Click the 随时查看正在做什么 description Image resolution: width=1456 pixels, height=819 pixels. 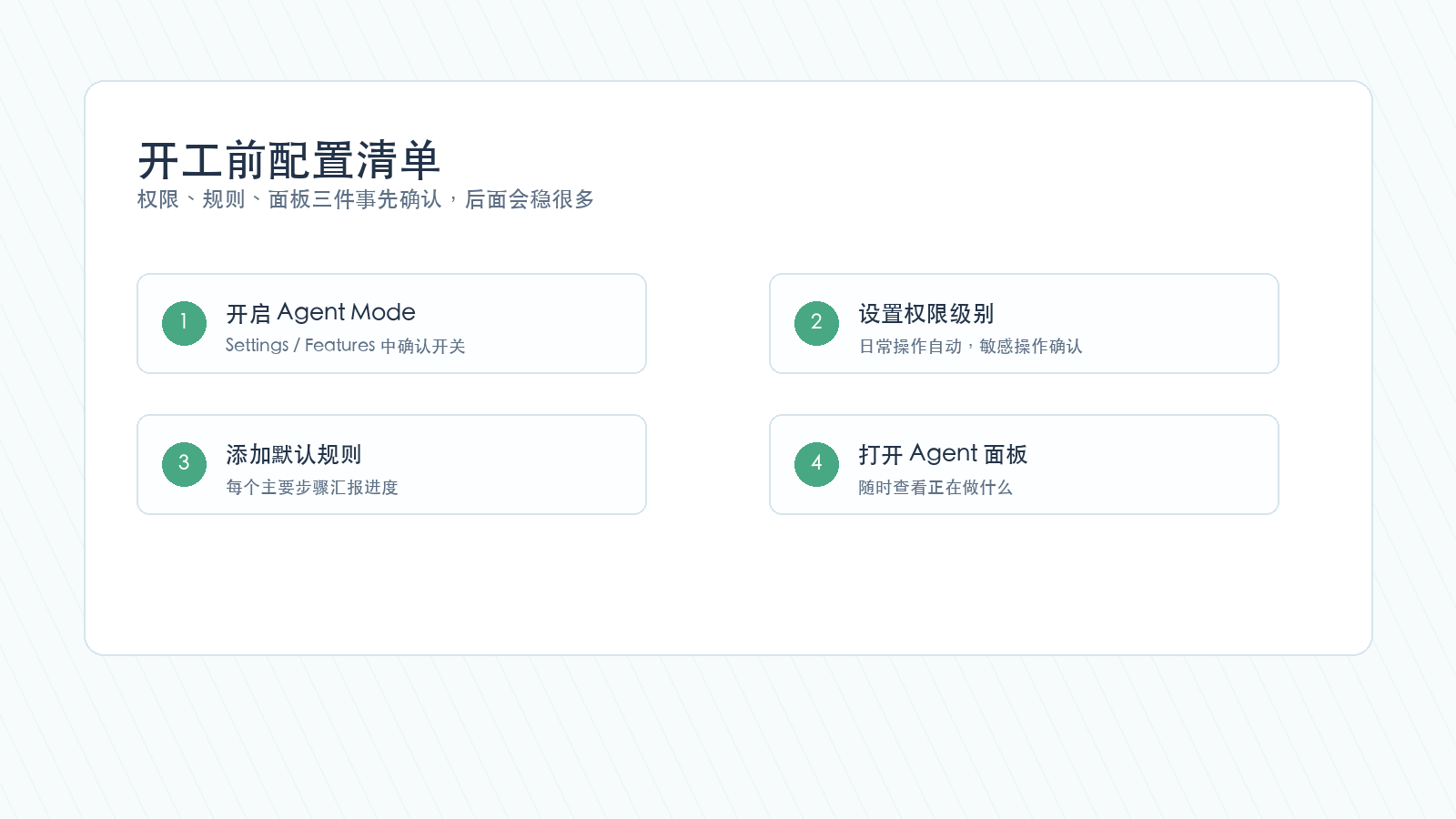(x=935, y=487)
